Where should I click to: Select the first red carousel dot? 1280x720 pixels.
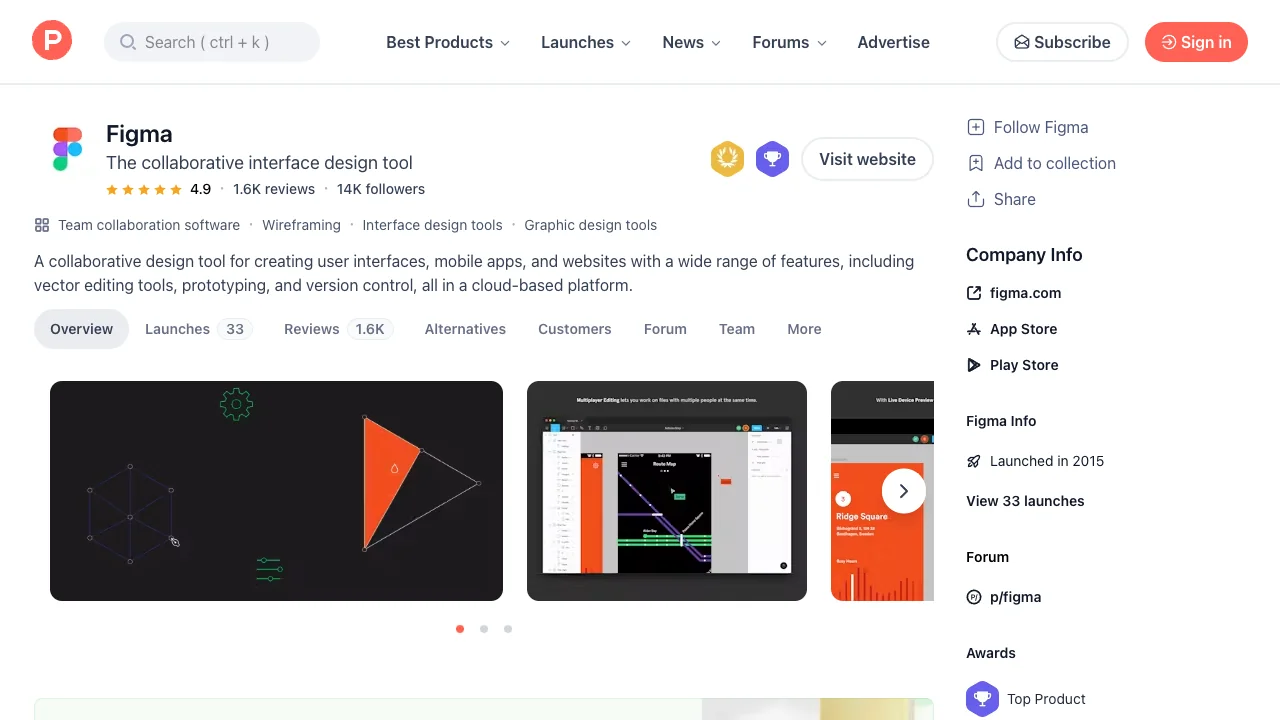point(460,629)
